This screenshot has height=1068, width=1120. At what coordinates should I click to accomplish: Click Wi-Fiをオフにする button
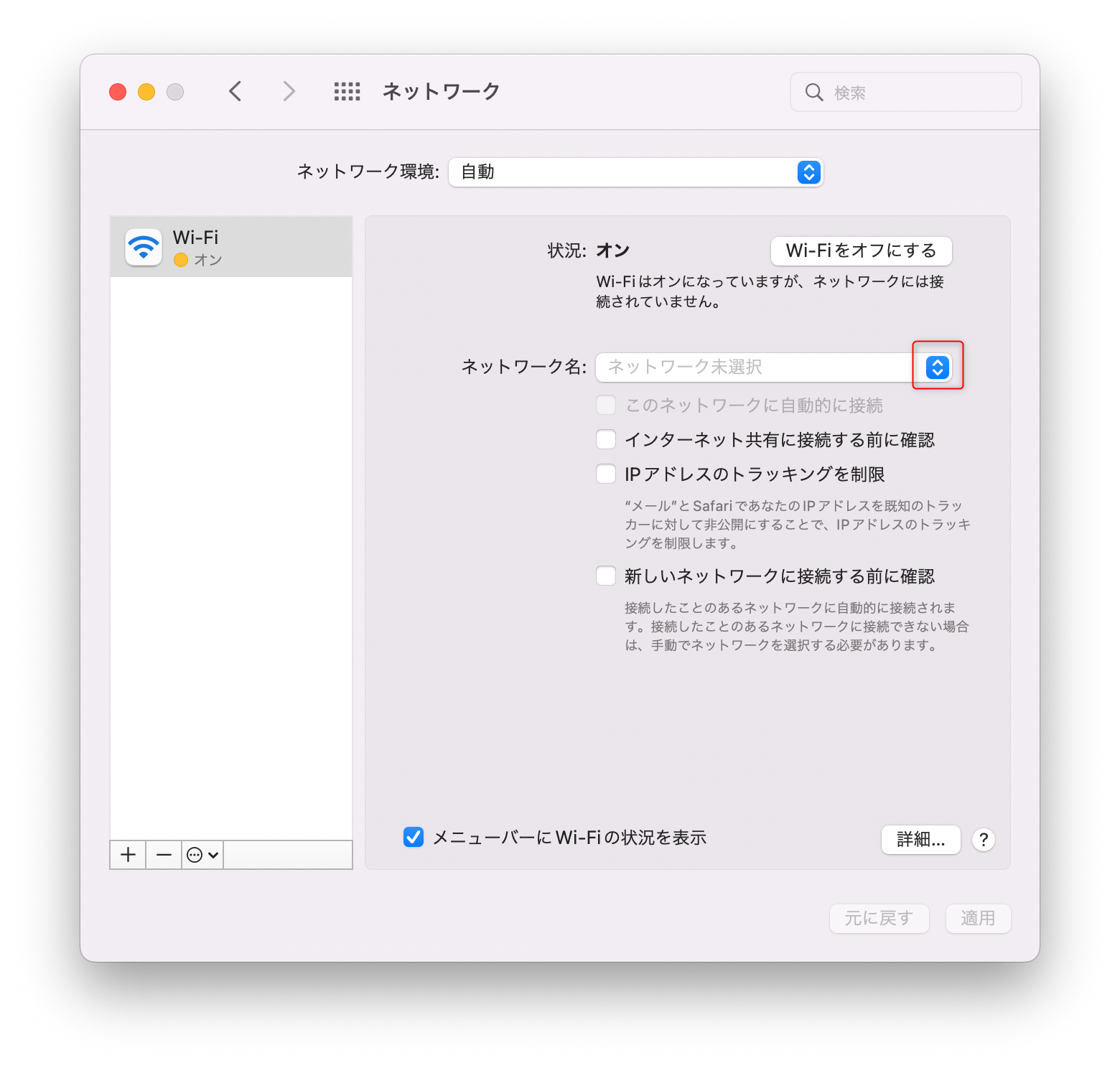pos(861,250)
